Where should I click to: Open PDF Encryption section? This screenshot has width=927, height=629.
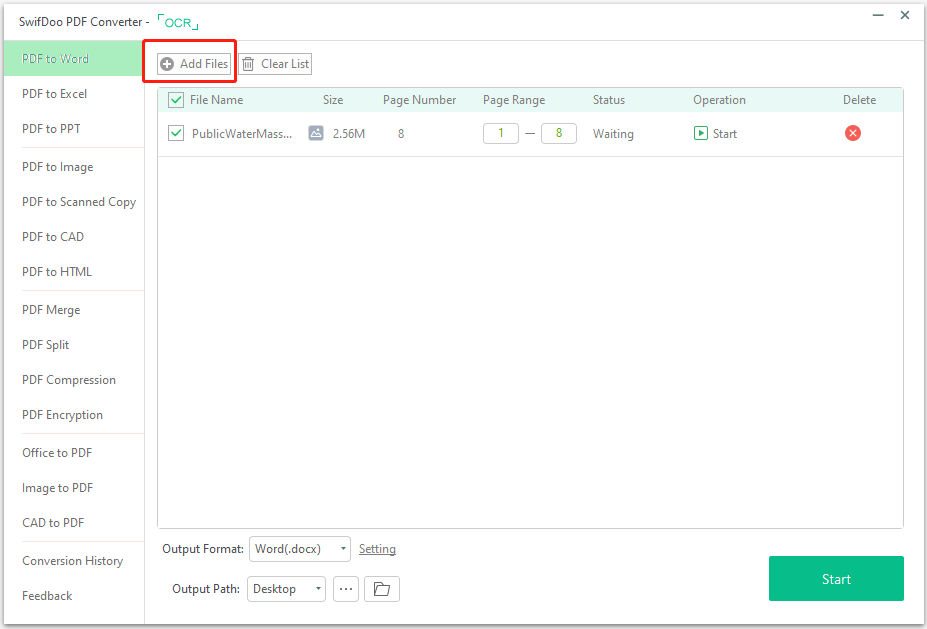[62, 414]
